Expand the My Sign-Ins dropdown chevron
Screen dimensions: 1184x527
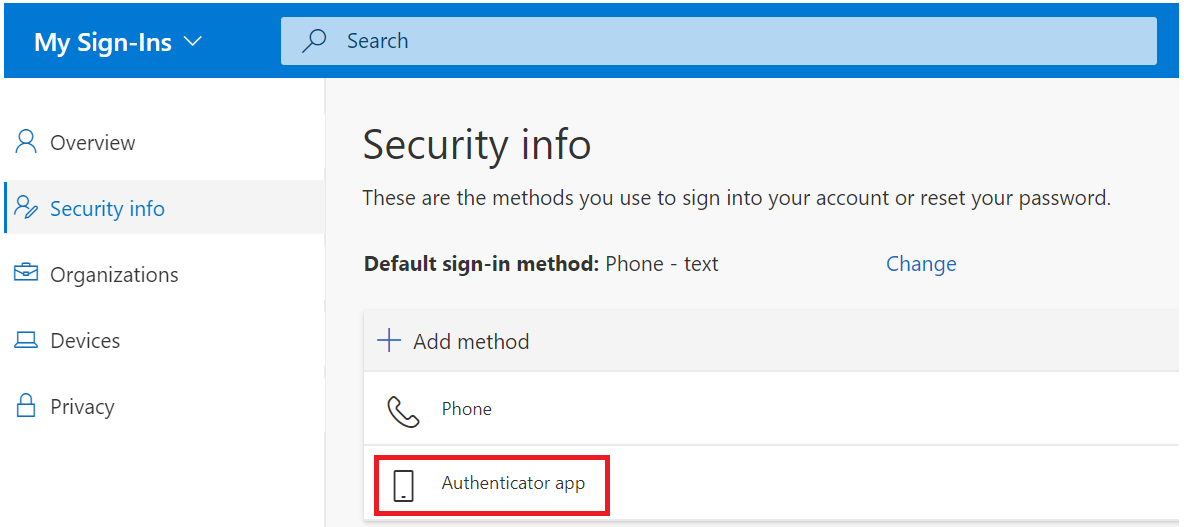point(193,42)
